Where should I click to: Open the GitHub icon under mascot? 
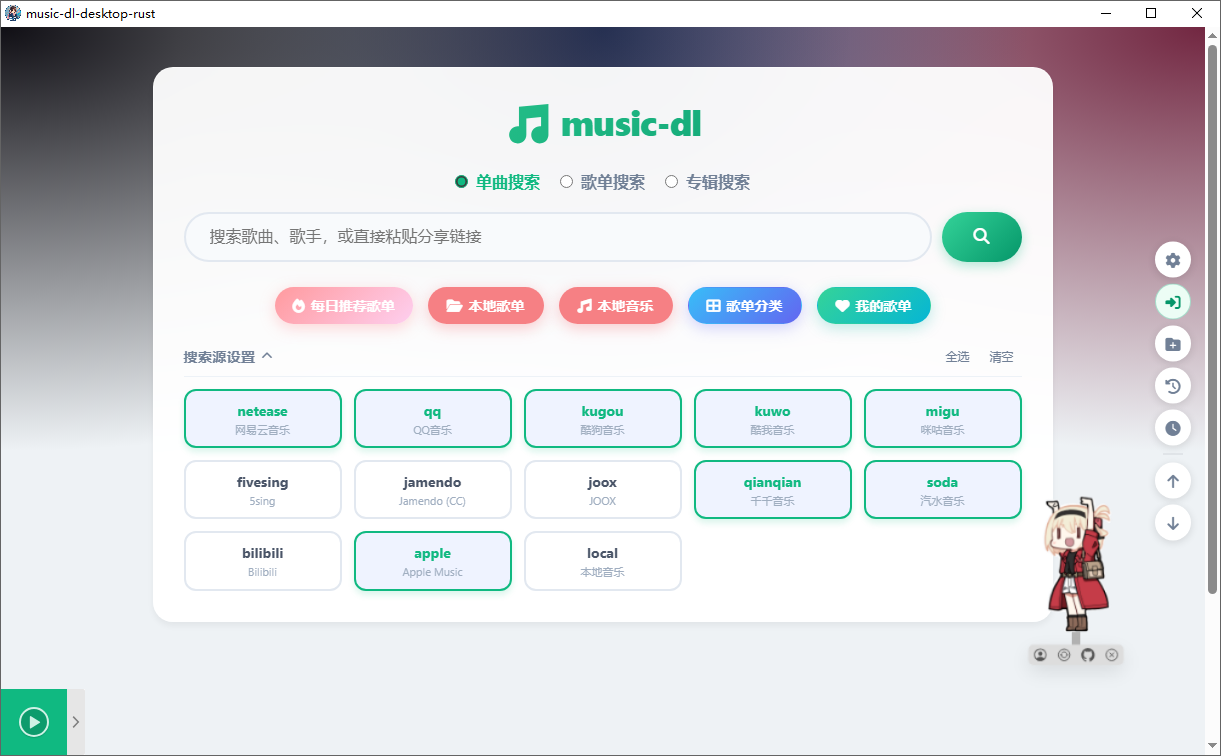tap(1088, 655)
